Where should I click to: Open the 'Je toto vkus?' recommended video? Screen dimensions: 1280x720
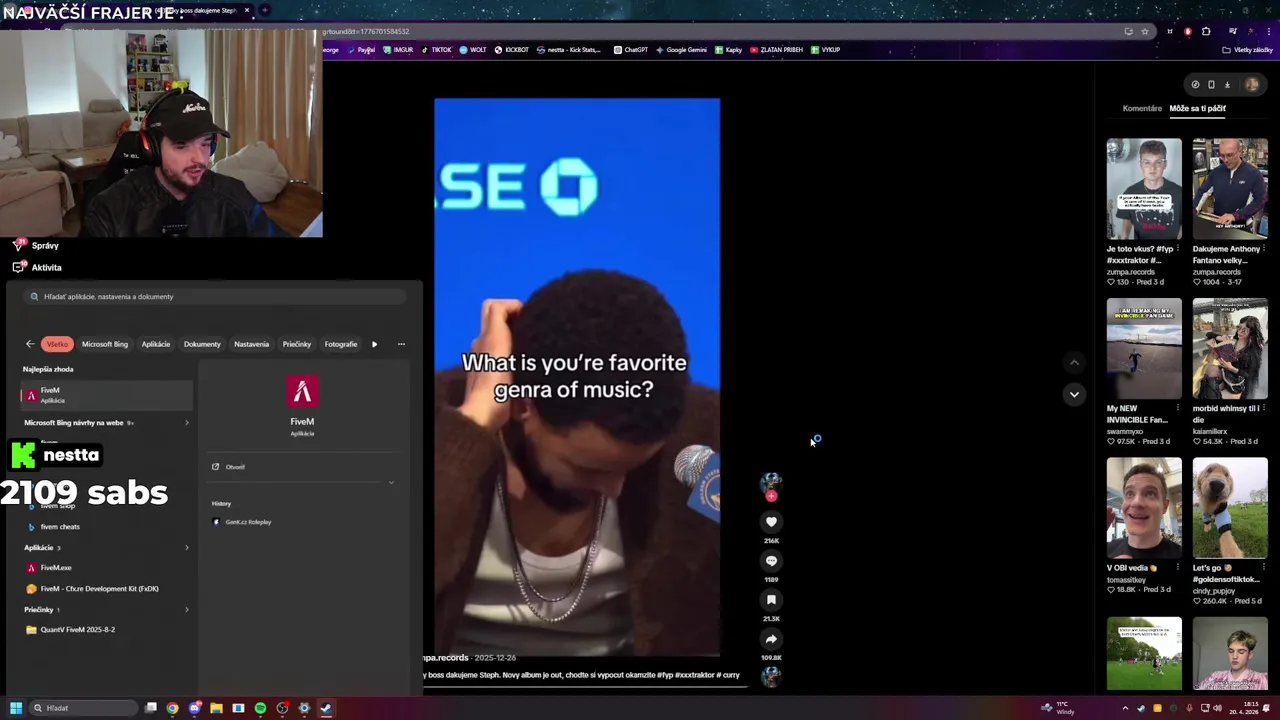pyautogui.click(x=1144, y=188)
